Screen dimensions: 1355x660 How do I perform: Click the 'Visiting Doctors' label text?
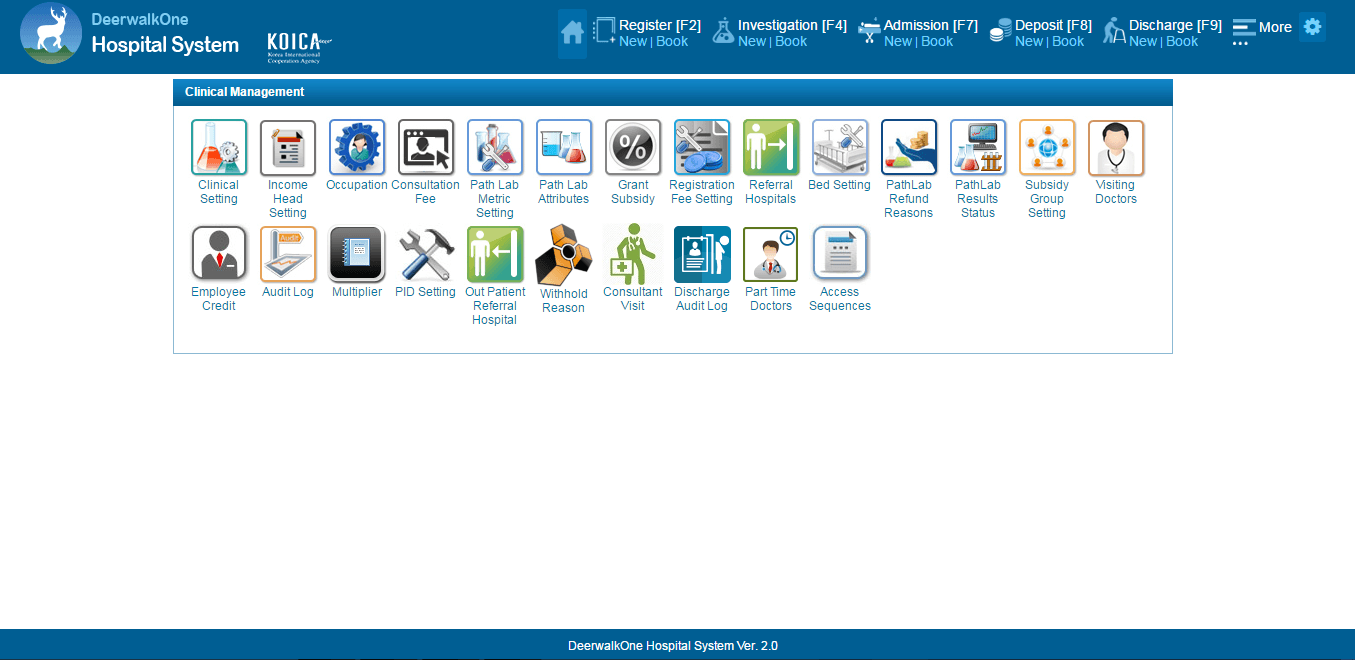click(1116, 192)
